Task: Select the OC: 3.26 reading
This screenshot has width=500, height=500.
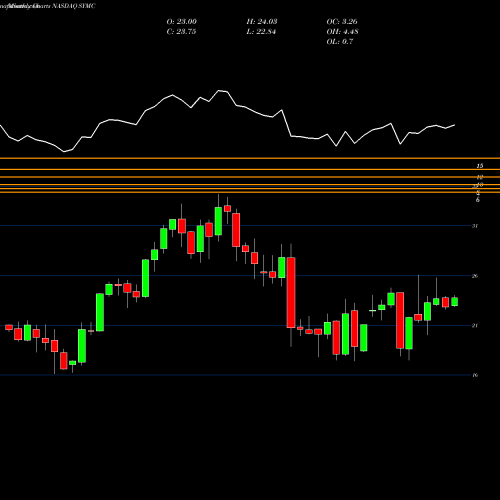Action: pyautogui.click(x=342, y=22)
